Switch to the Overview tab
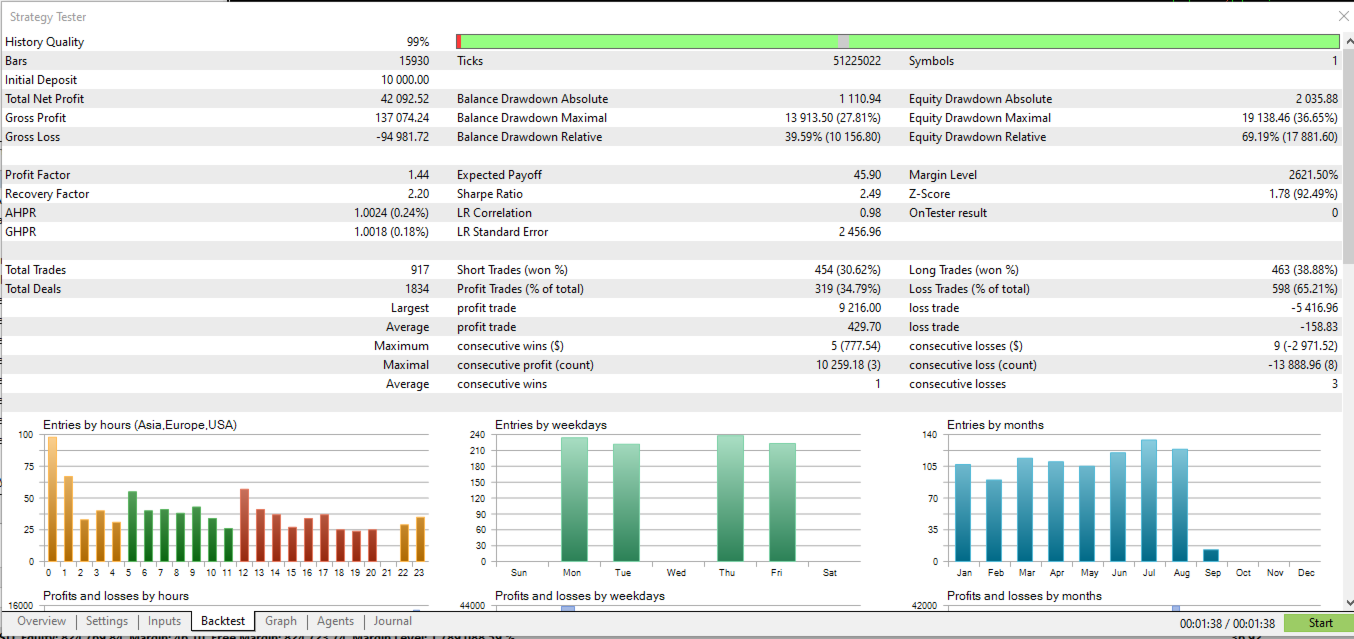 [42, 622]
